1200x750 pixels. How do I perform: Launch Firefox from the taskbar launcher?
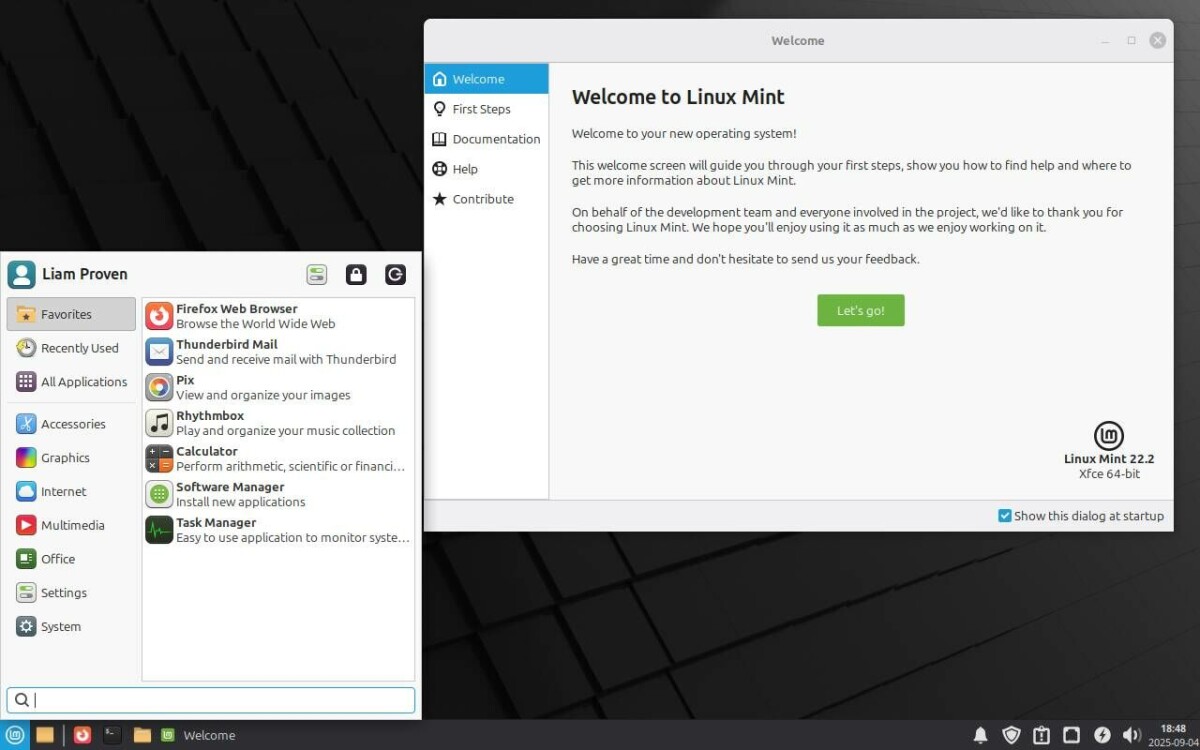(x=83, y=735)
